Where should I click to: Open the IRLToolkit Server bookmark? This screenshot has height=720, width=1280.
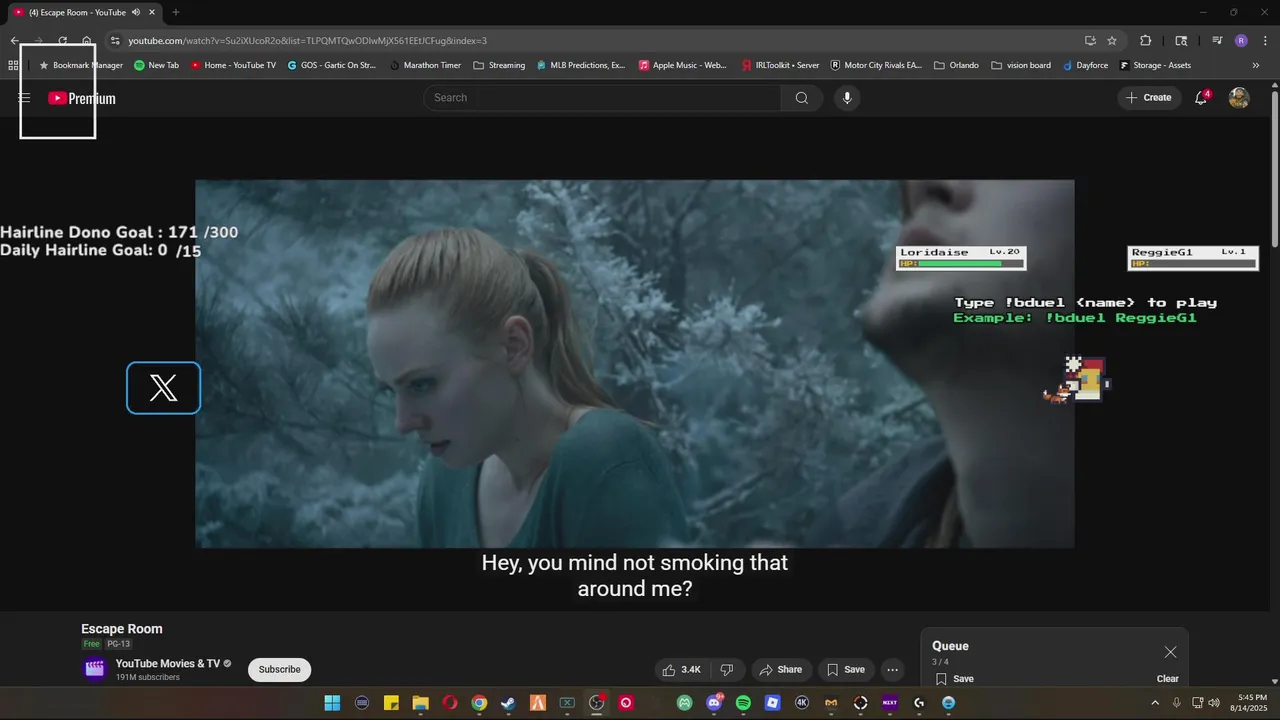click(780, 65)
